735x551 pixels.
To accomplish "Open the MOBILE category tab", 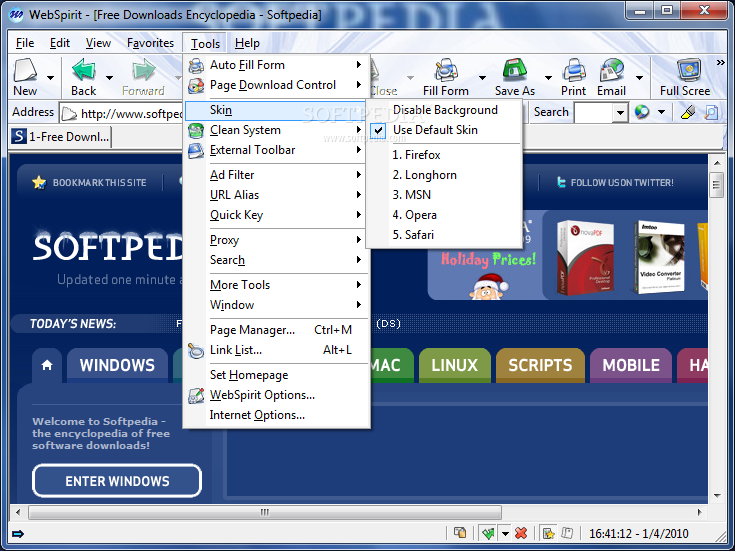I will click(x=631, y=365).
